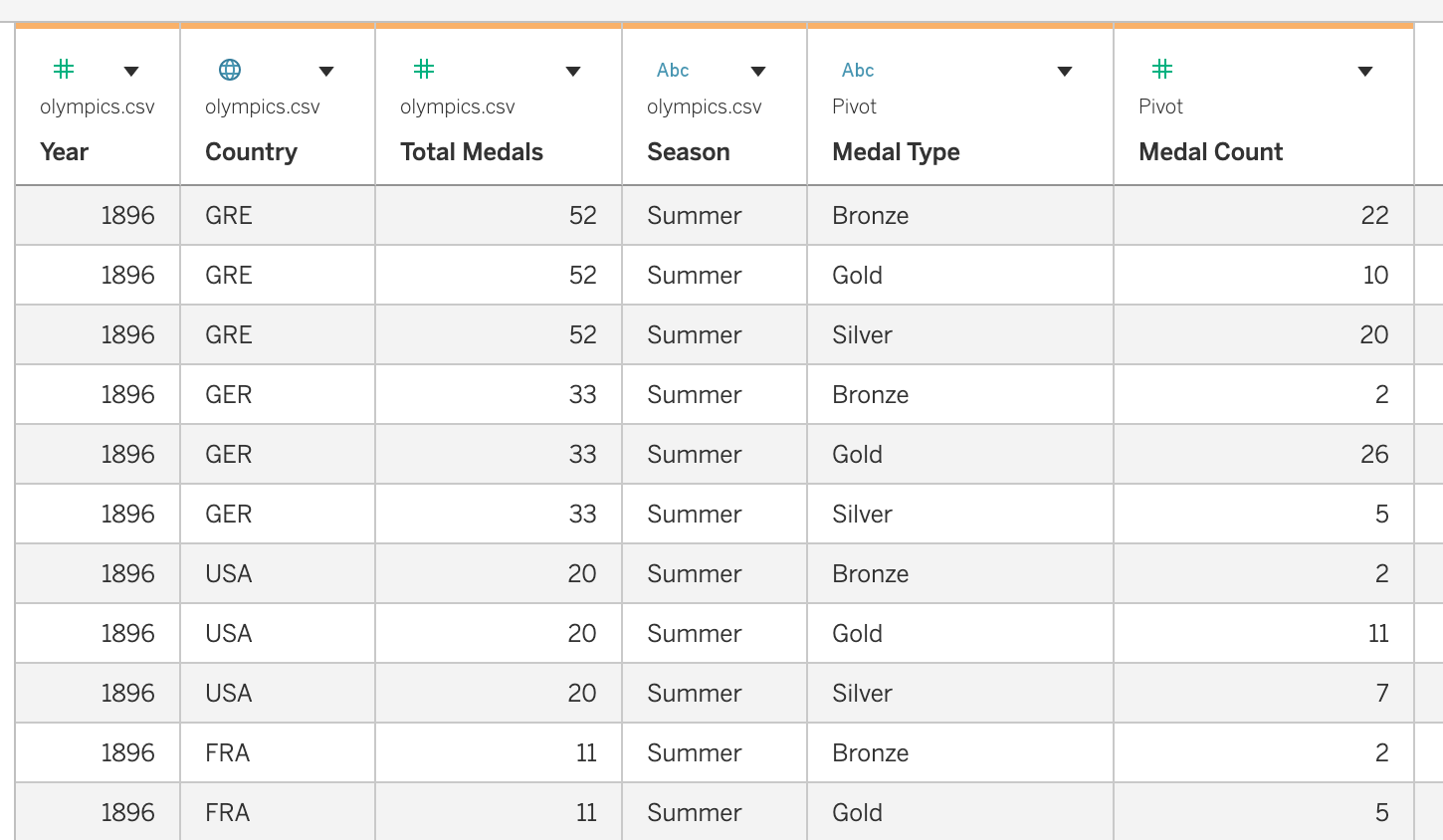1443x840 pixels.
Task: Click the Medal Count number type icon
Action: click(1162, 70)
